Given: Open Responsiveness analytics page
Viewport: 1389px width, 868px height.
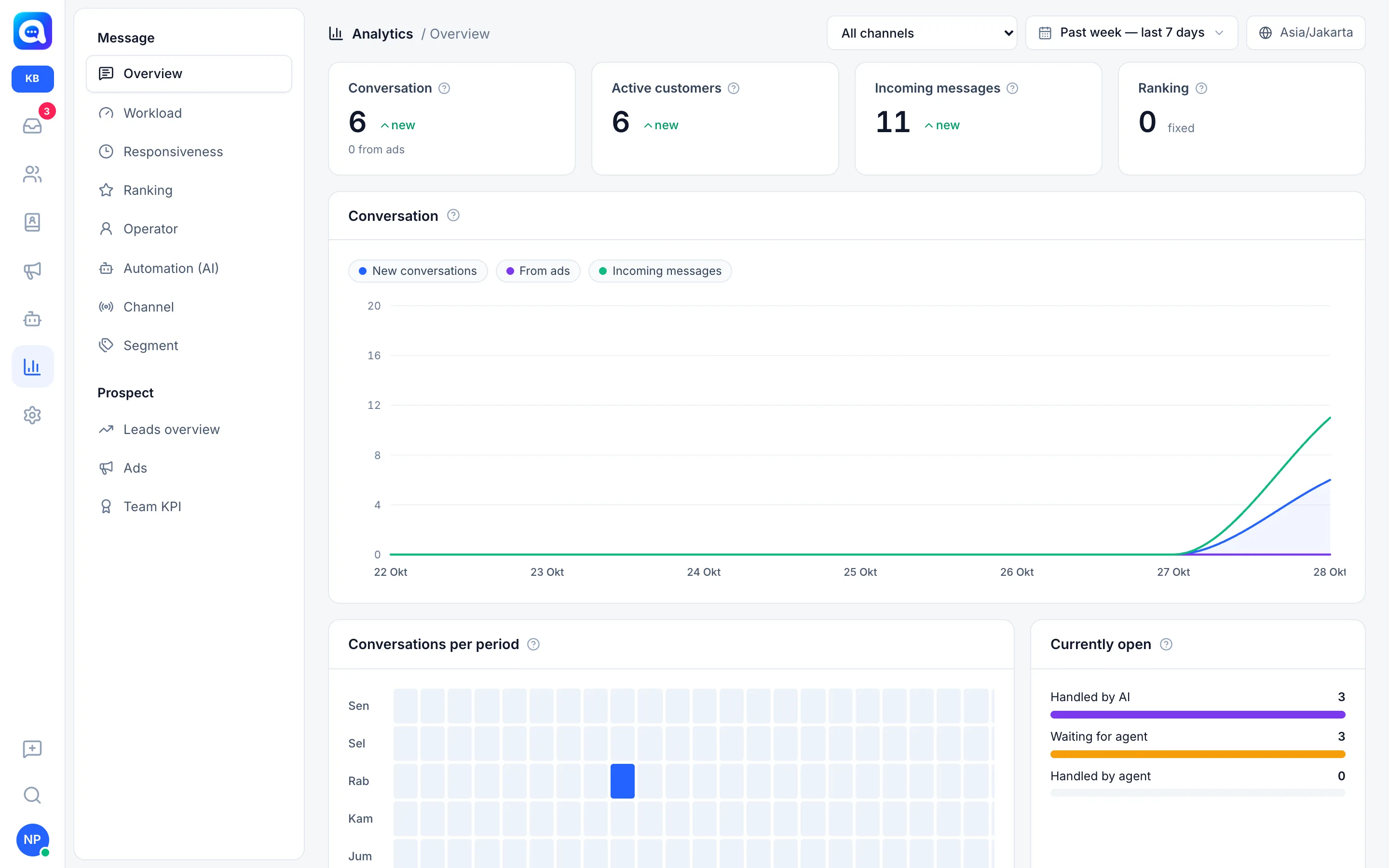Looking at the screenshot, I should pyautogui.click(x=189, y=151).
